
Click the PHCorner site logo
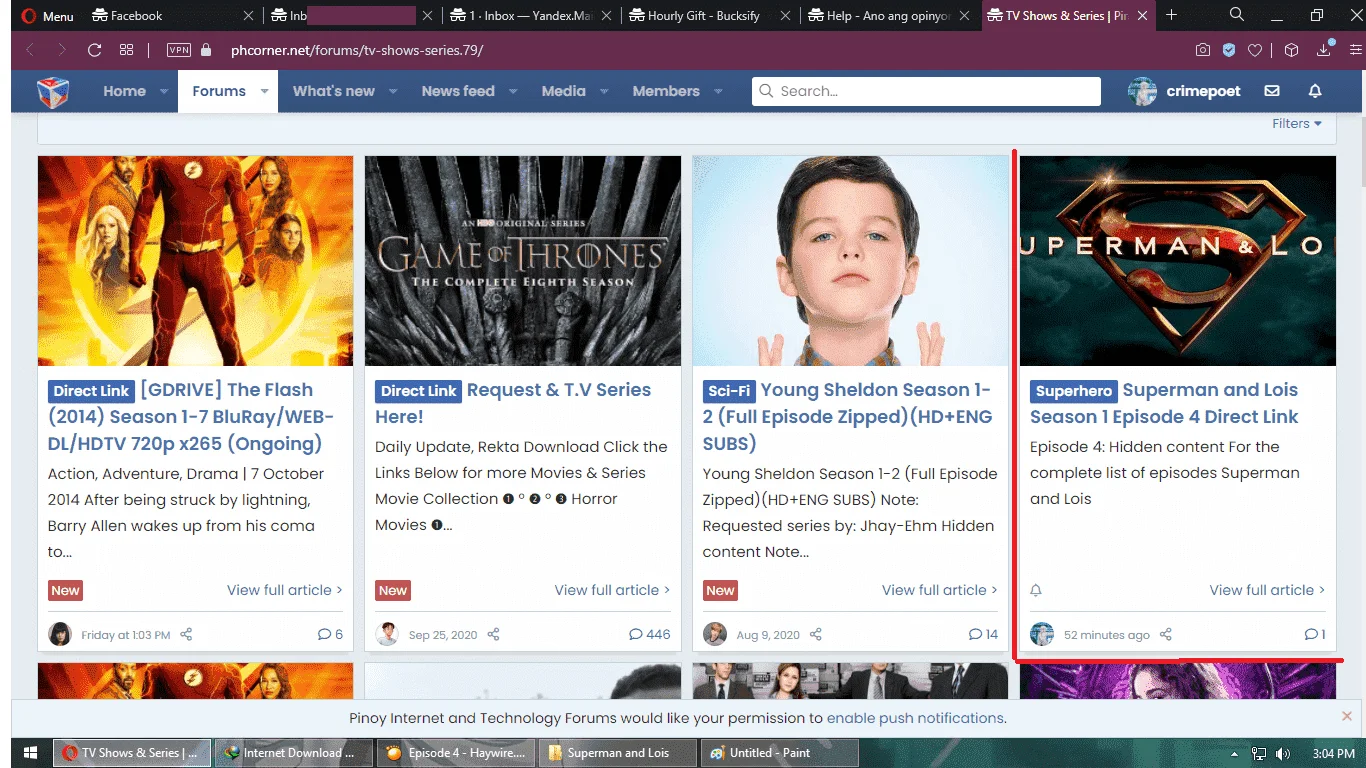pos(53,92)
